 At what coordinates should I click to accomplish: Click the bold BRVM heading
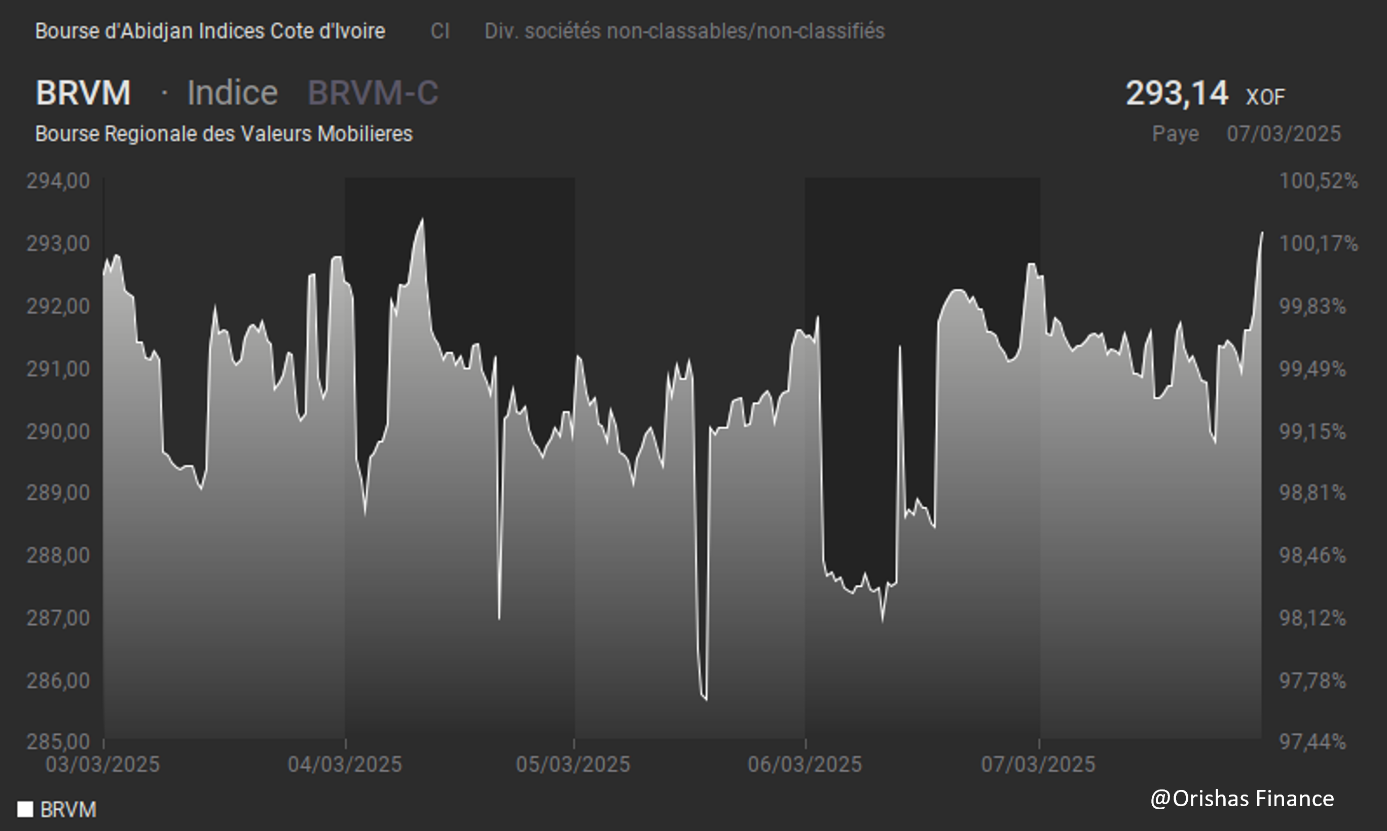tap(83, 93)
